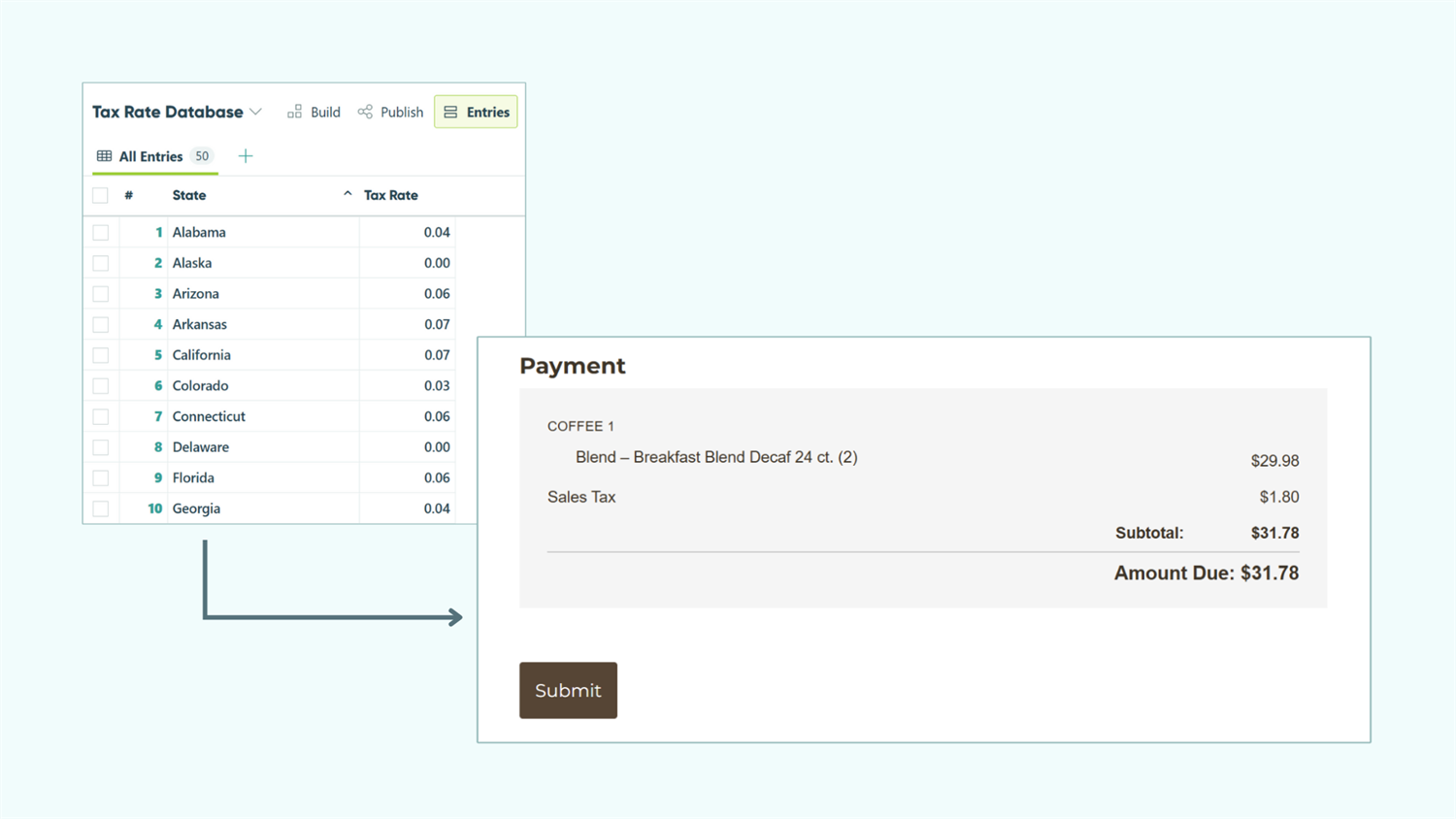Image resolution: width=1456 pixels, height=819 pixels.
Task: Open the Entries view
Action: [476, 112]
